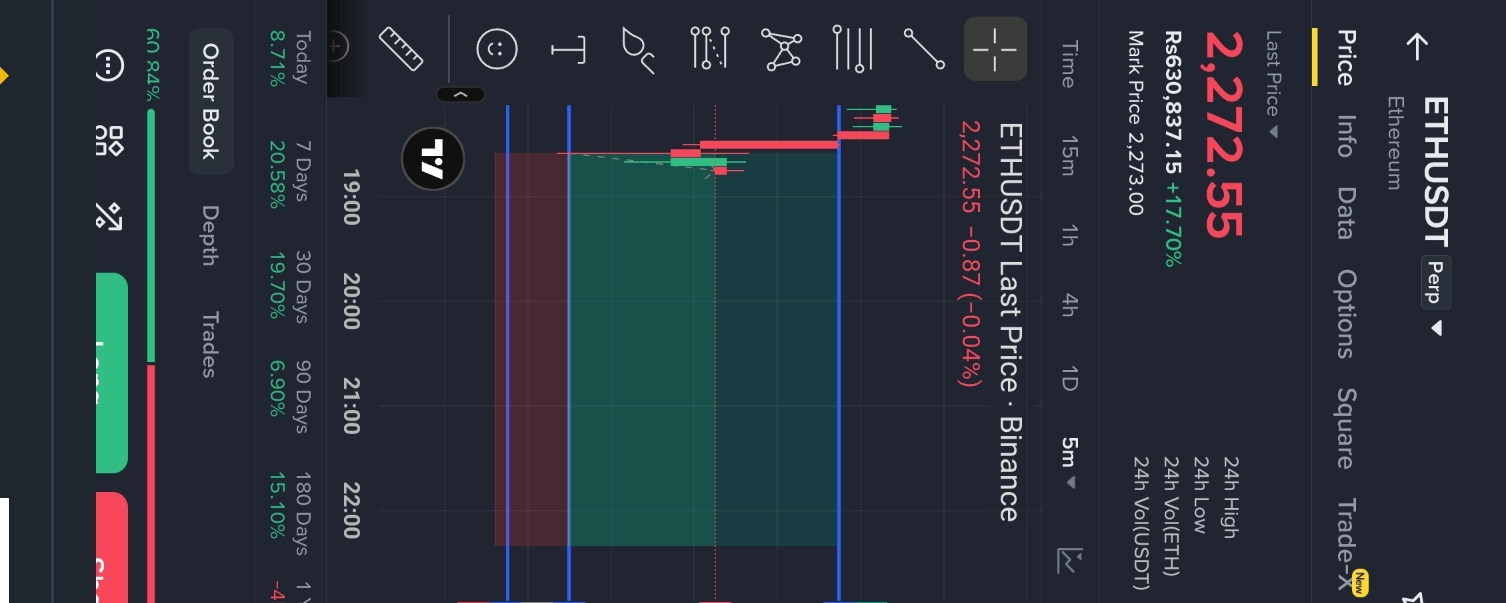Click the 24h Vol(USDT) label
The image size is (1506, 603).
pos(1141,523)
